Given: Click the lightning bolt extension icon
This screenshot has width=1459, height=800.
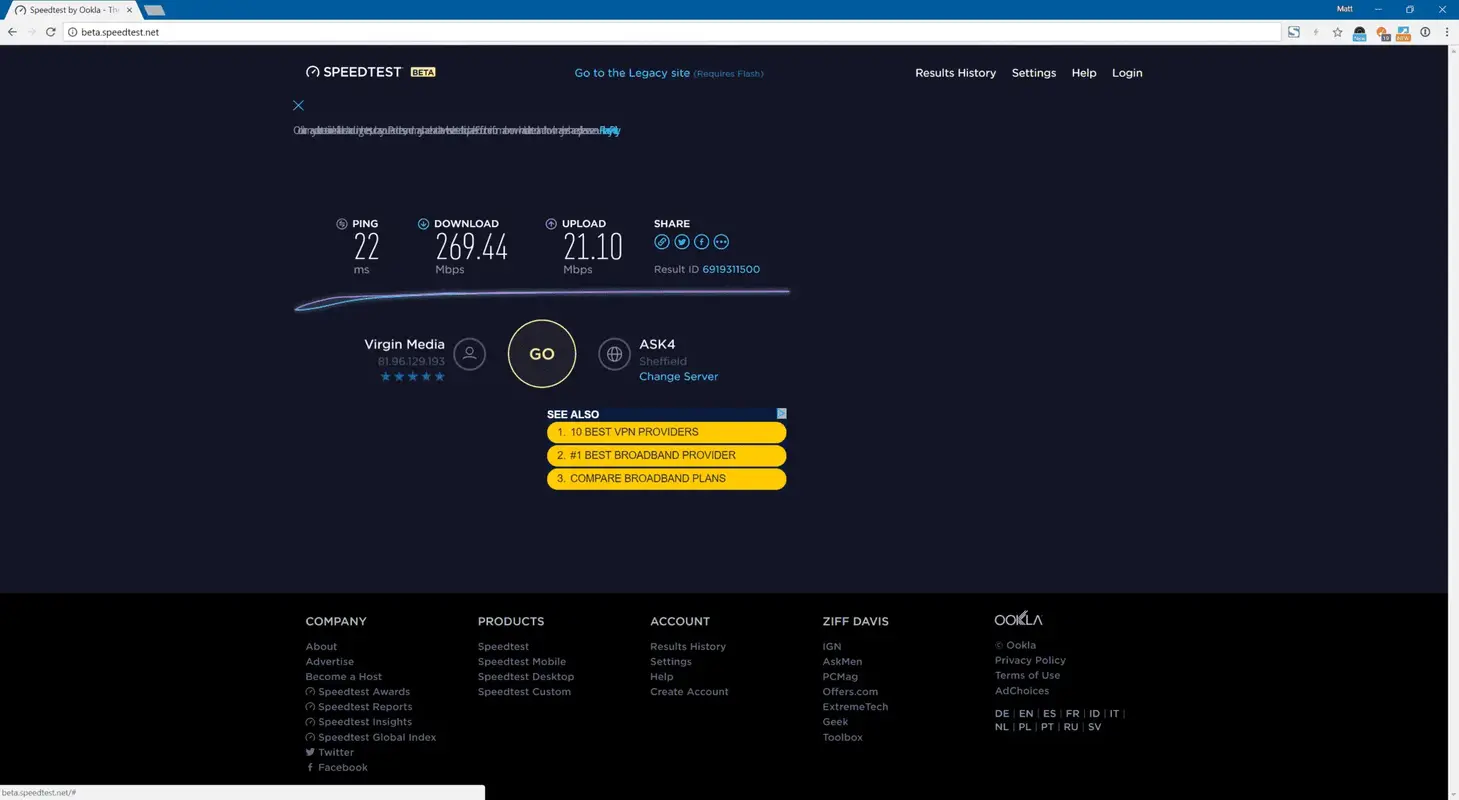Looking at the screenshot, I should [x=1315, y=32].
